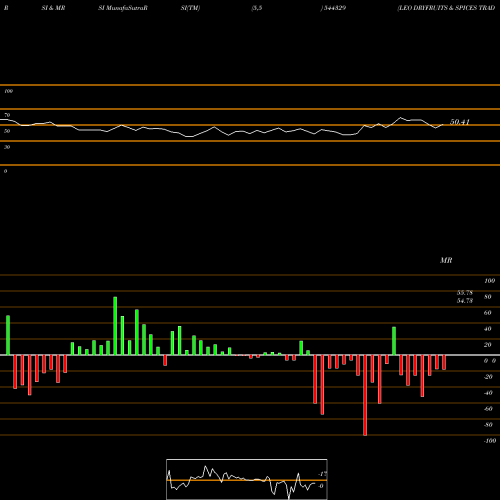Click the '70' level label on RSI axis
500x500 pixels.
click(x=7, y=115)
